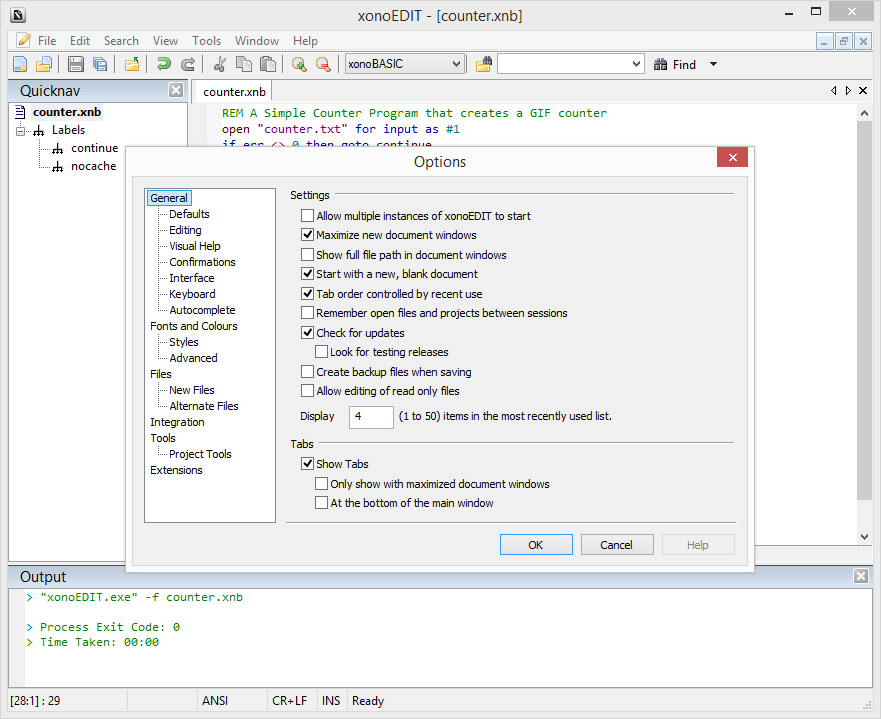The height and width of the screenshot is (719, 881).
Task: Close the Quicknav panel
Action: (176, 90)
